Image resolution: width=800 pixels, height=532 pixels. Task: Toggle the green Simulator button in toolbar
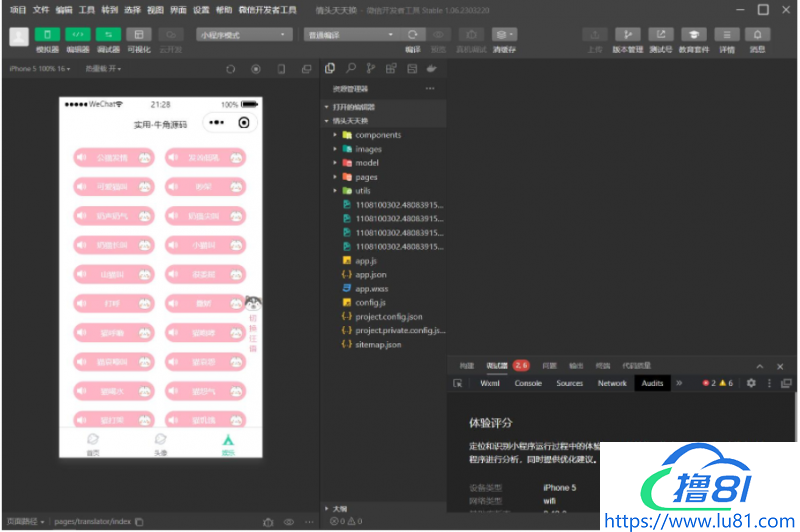pos(47,34)
